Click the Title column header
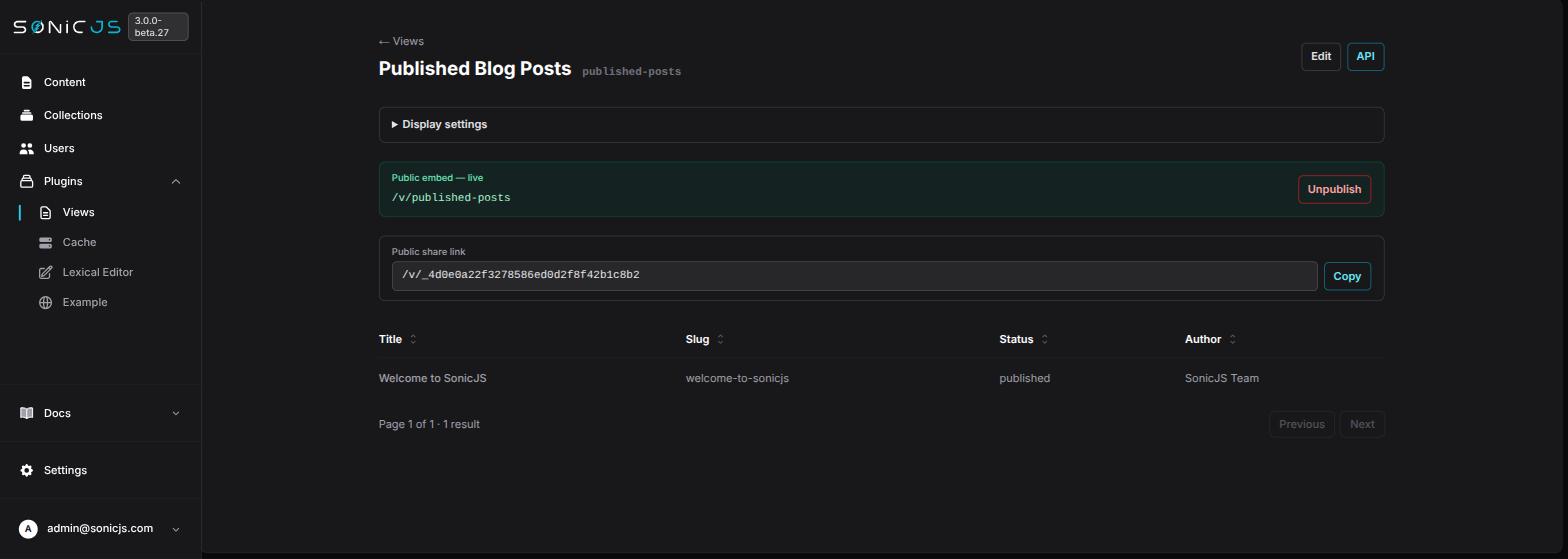Image resolution: width=1568 pixels, height=559 pixels. click(x=390, y=339)
